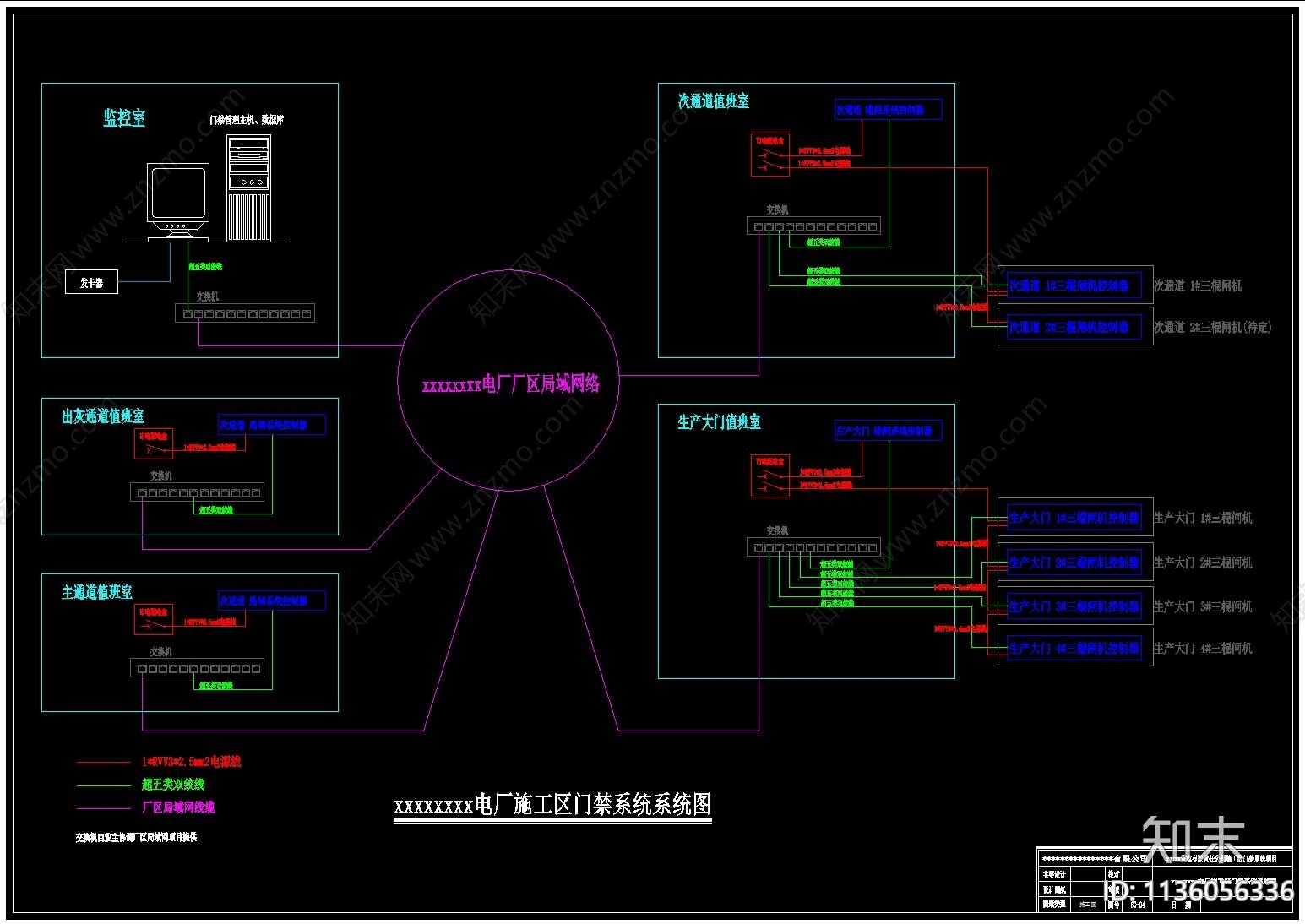The width and height of the screenshot is (1305, 924).
Task: Click the note 交换机由业主协调厂区局域网项目提供
Action: (x=136, y=838)
